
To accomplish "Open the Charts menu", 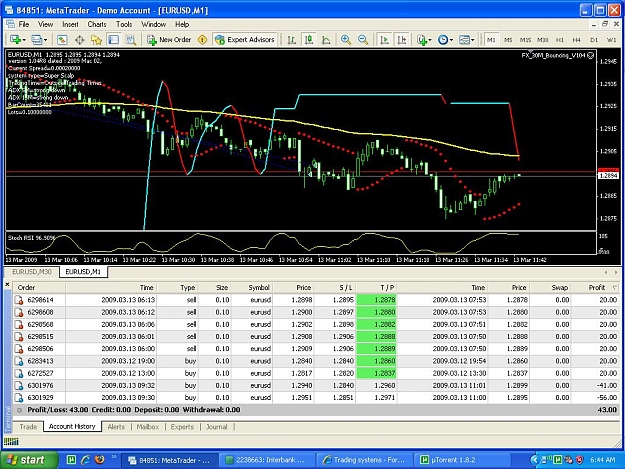I will pos(97,24).
